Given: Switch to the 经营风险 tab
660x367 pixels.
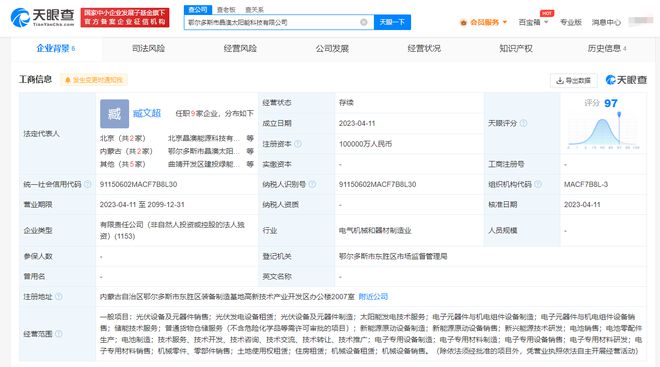Looking at the screenshot, I should [240, 49].
